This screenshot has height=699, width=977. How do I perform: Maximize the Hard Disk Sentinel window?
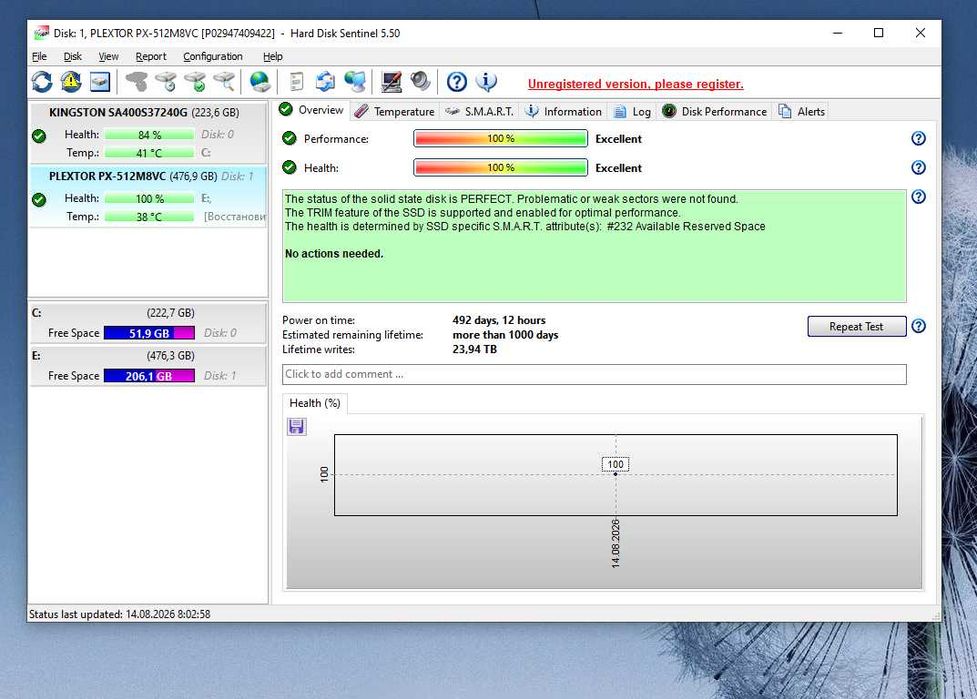point(879,33)
